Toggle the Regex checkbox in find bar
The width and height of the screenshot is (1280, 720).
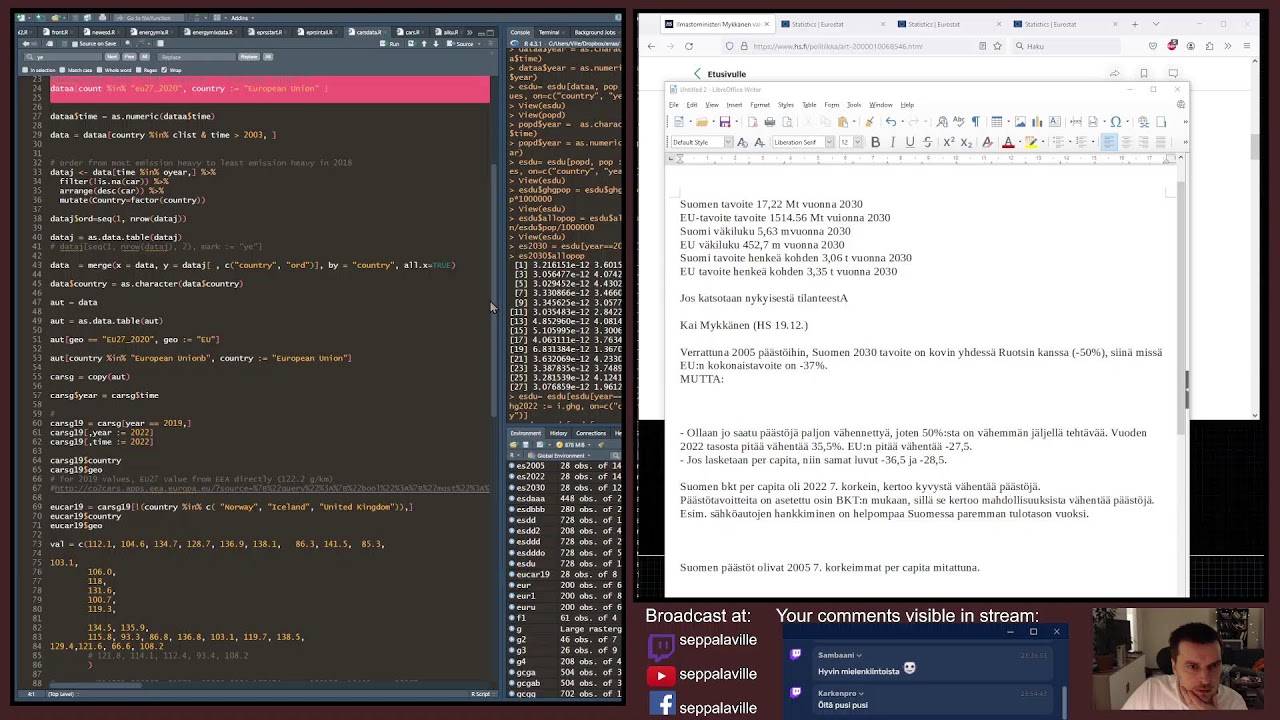(x=139, y=70)
